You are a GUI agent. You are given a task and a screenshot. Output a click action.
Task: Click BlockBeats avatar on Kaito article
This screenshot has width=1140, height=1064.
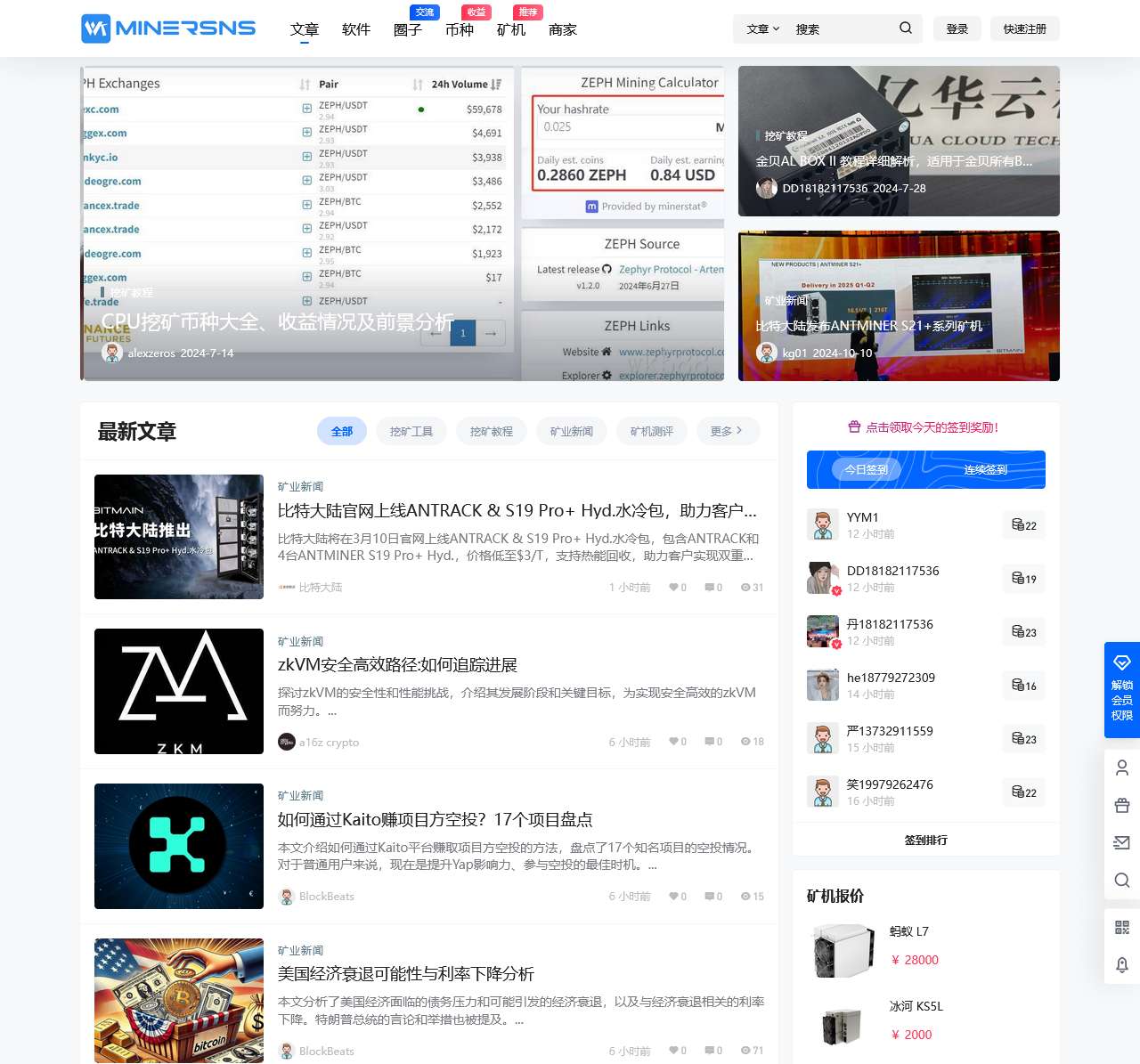point(287,897)
